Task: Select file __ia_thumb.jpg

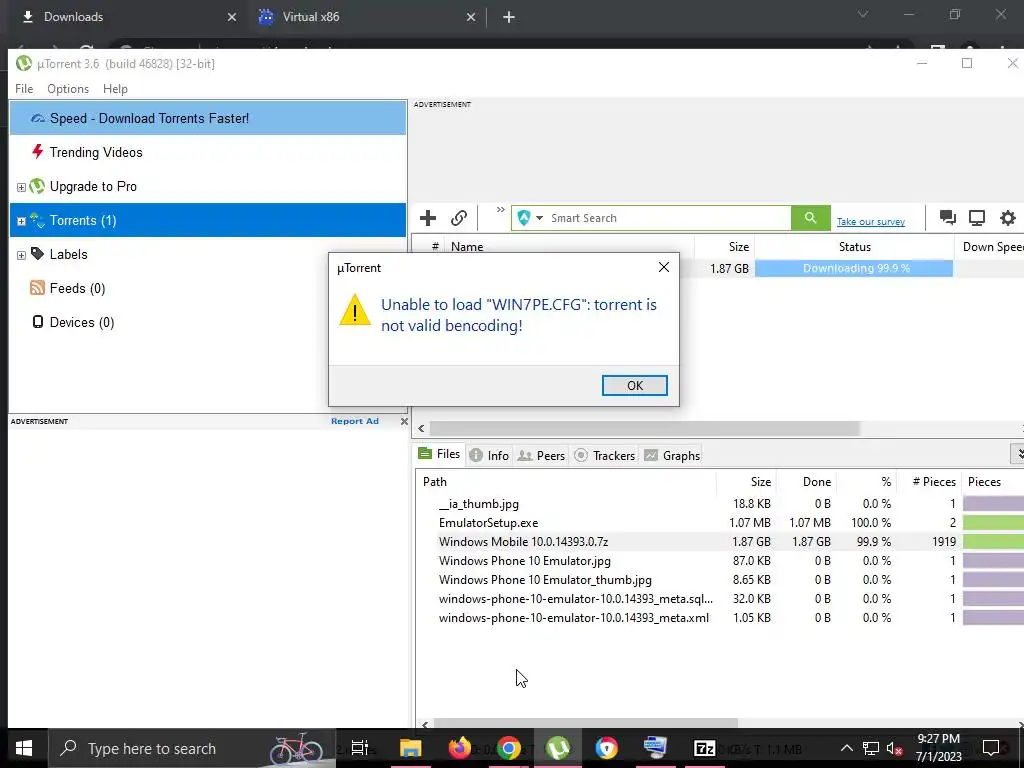Action: tap(479, 504)
